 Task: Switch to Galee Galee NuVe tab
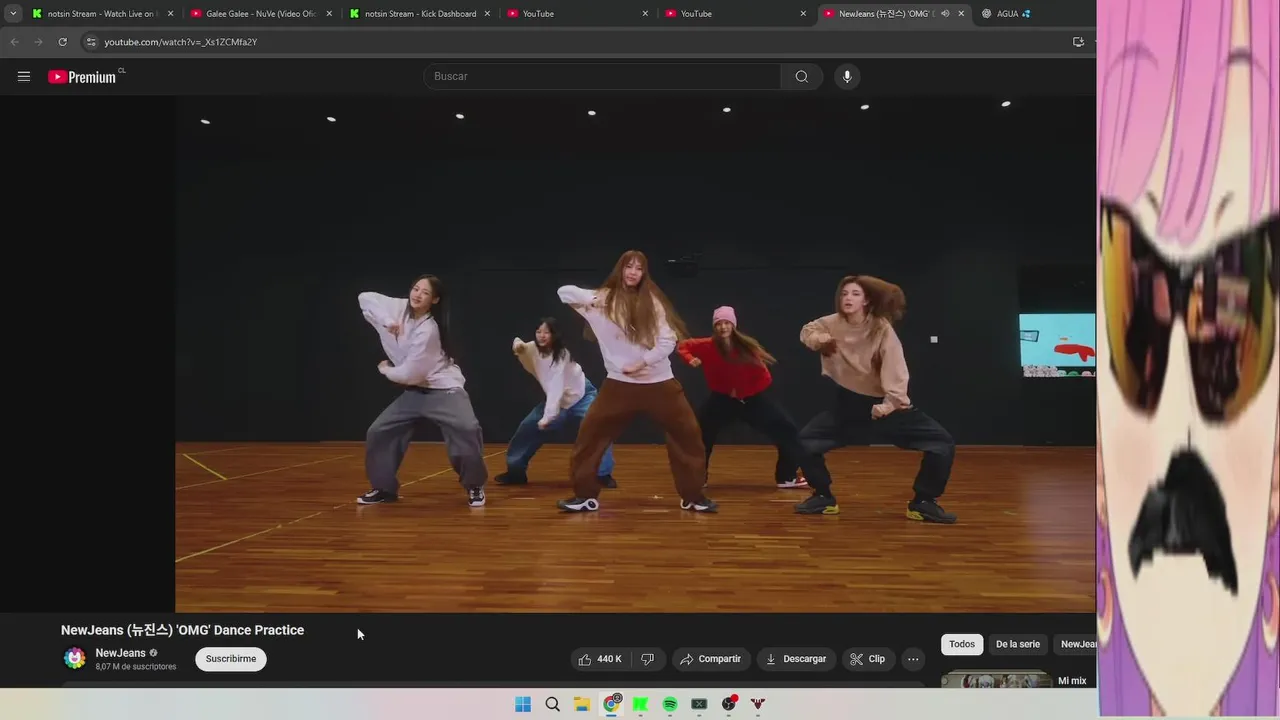click(x=261, y=14)
